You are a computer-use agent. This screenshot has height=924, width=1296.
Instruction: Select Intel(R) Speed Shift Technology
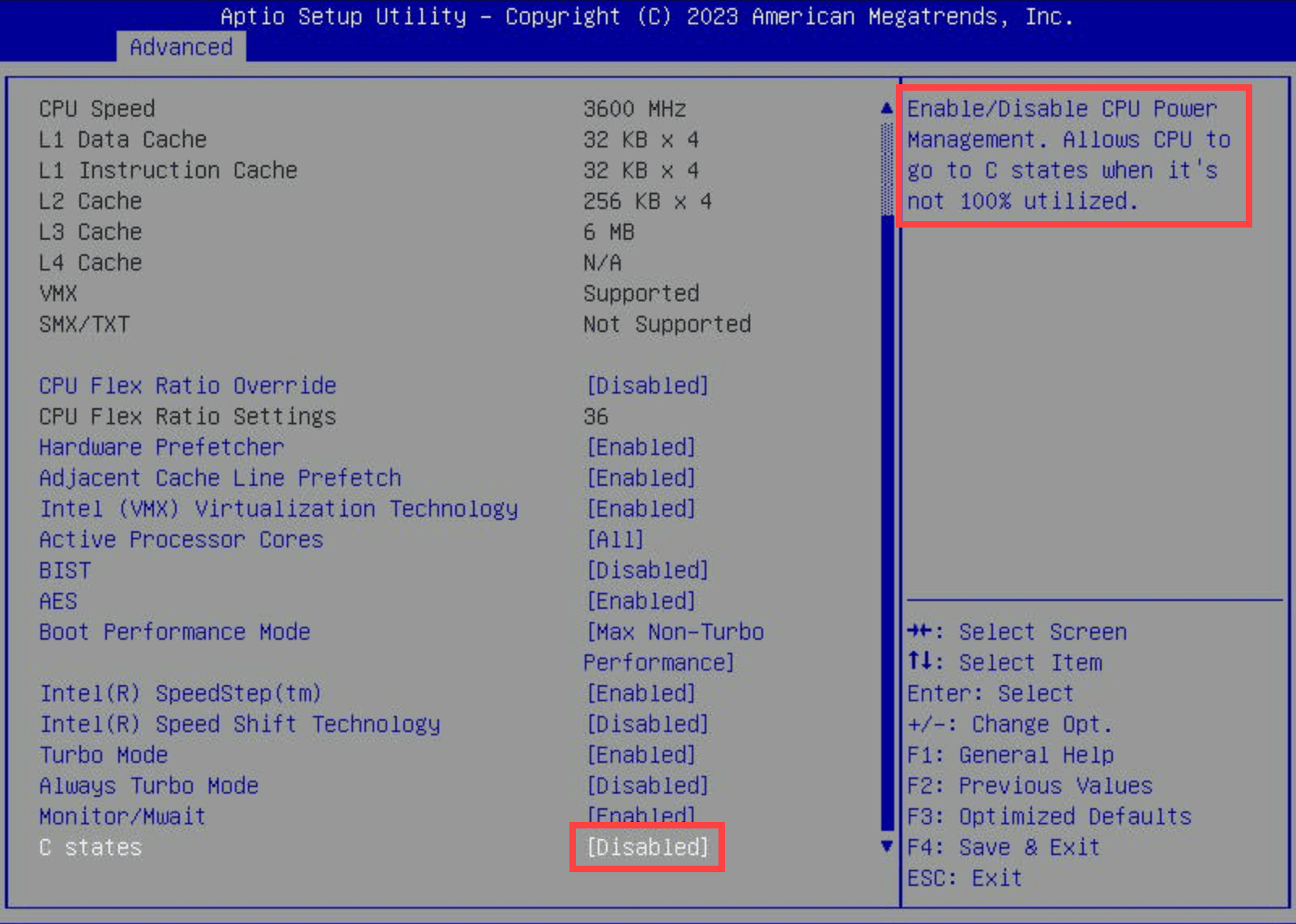point(240,724)
